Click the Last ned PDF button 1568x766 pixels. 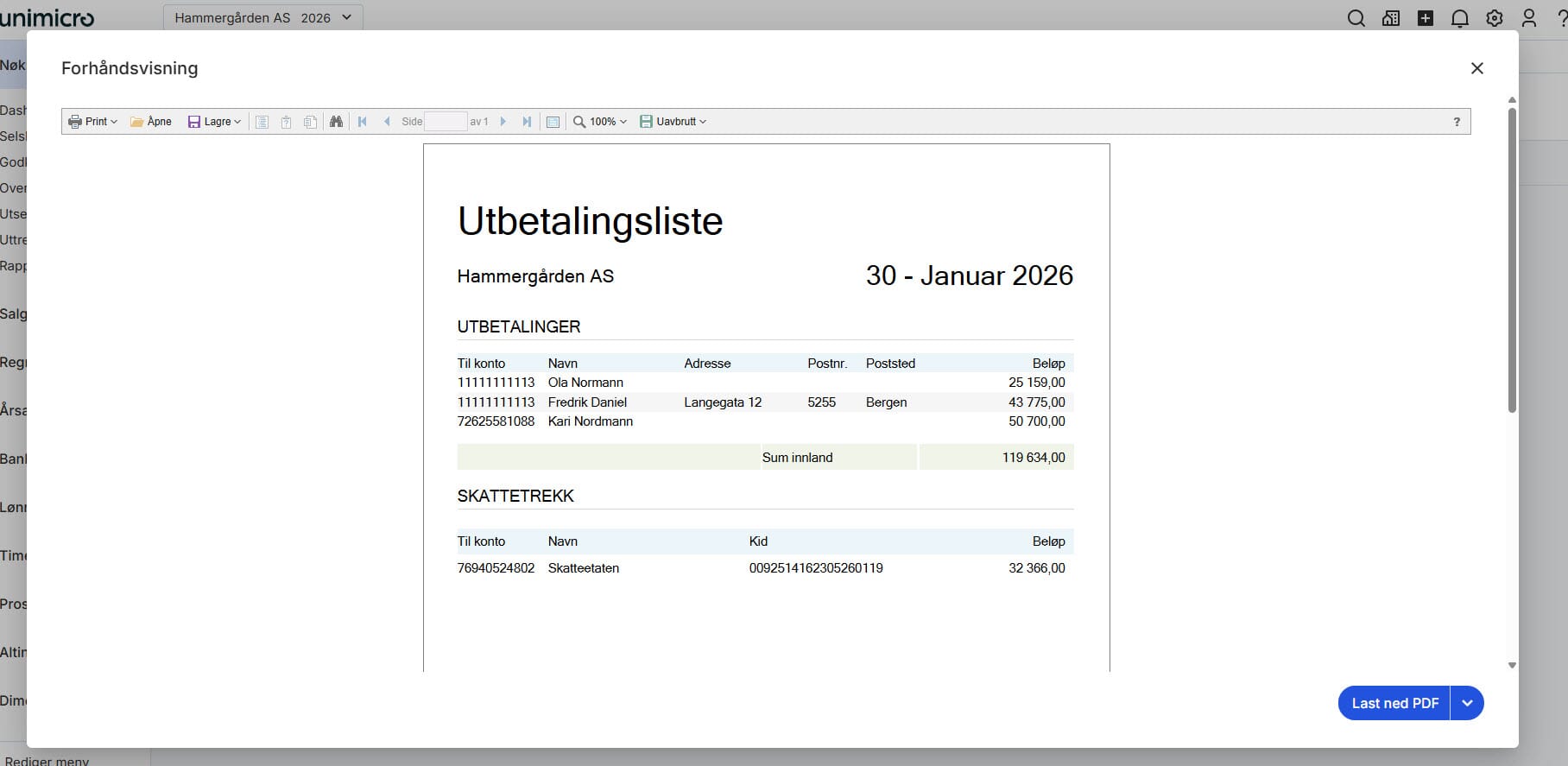(x=1394, y=703)
